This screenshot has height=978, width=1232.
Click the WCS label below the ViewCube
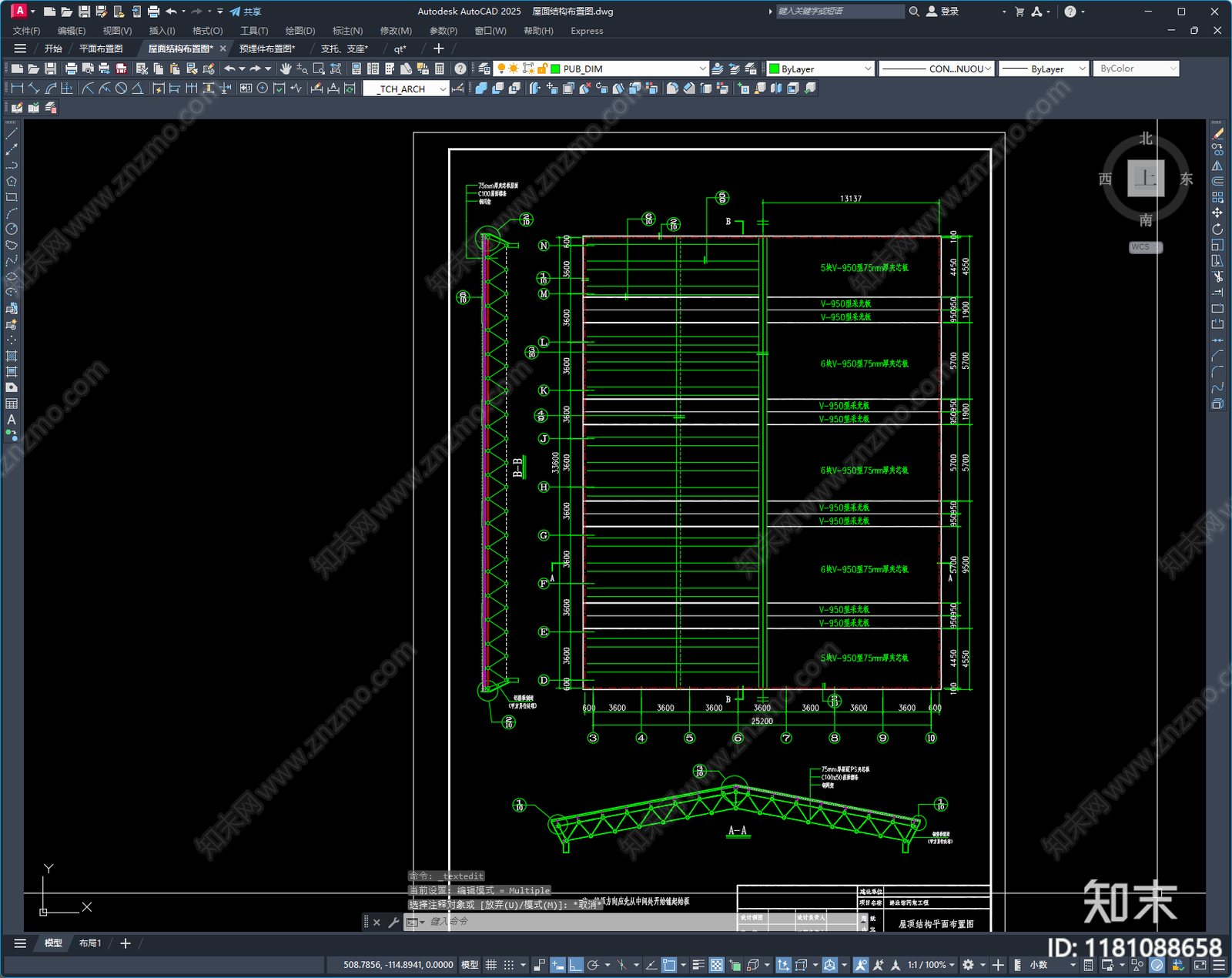point(1145,247)
